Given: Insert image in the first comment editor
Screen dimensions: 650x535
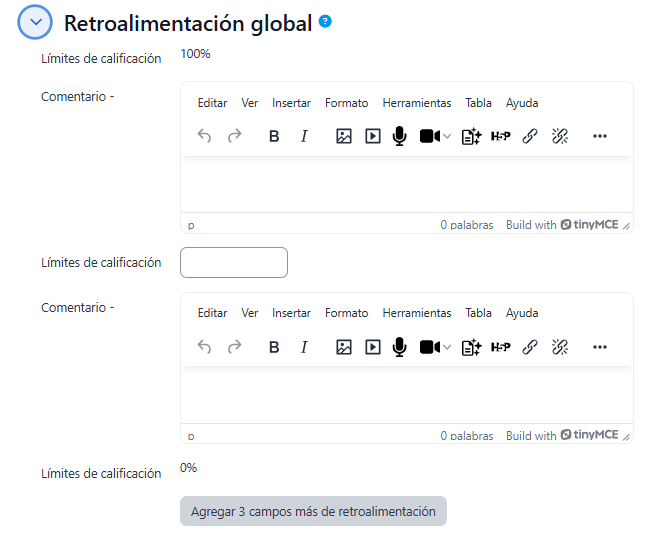Looking at the screenshot, I should pyautogui.click(x=343, y=137).
